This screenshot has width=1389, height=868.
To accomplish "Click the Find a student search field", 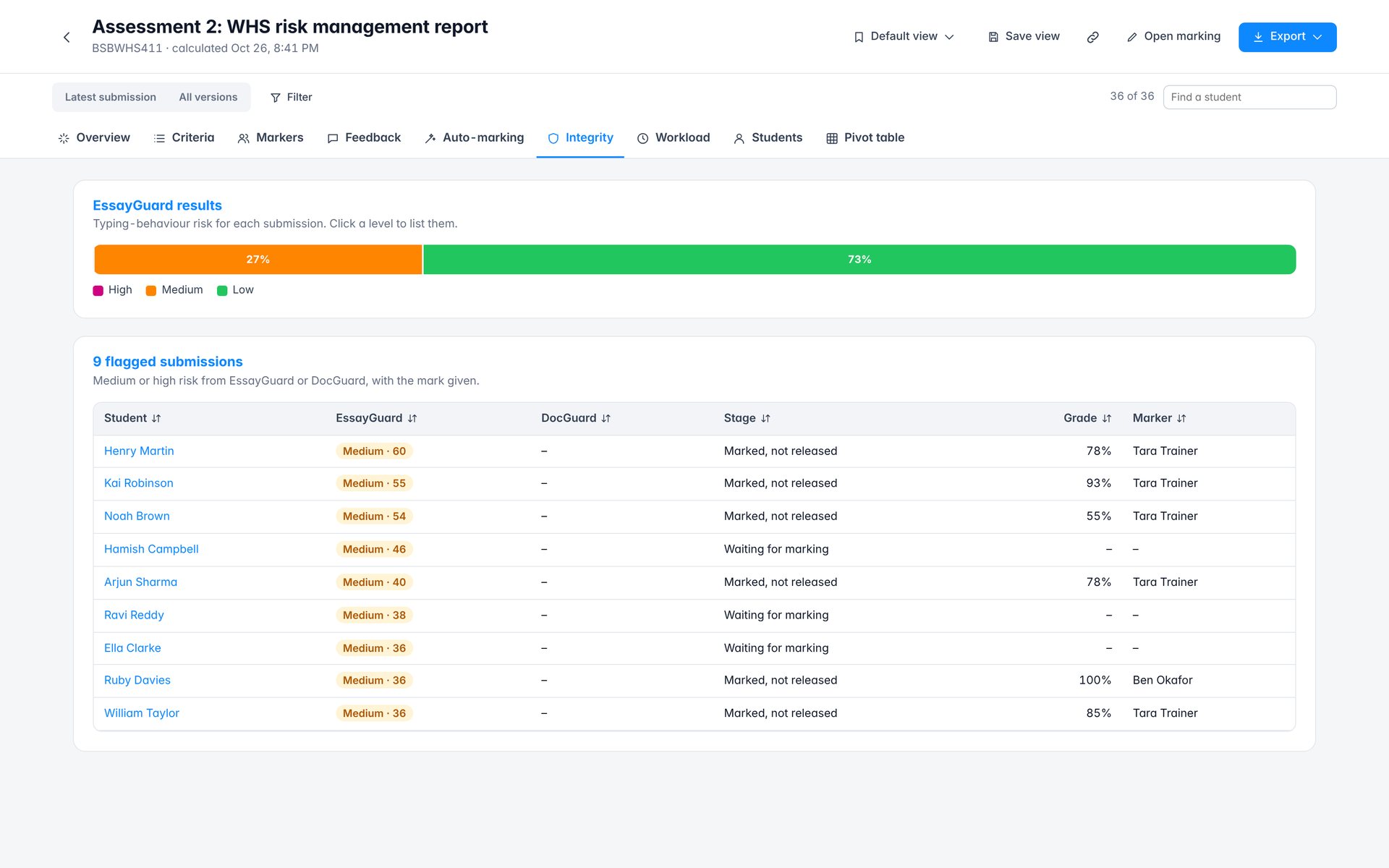I will tap(1249, 97).
